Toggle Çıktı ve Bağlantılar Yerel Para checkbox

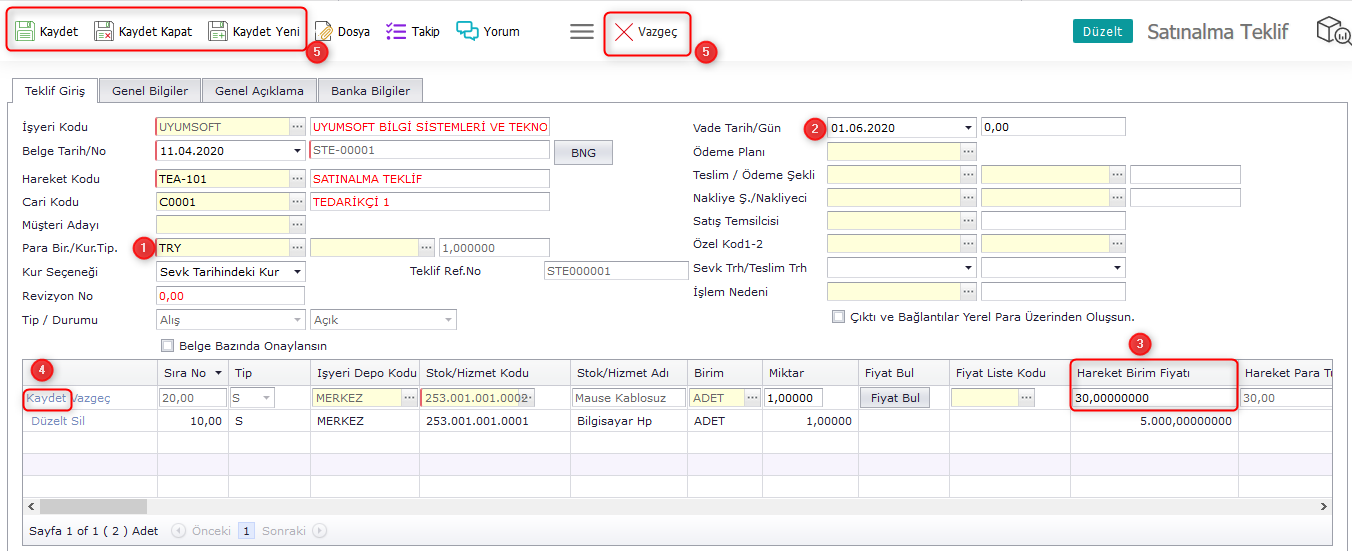[x=838, y=317]
